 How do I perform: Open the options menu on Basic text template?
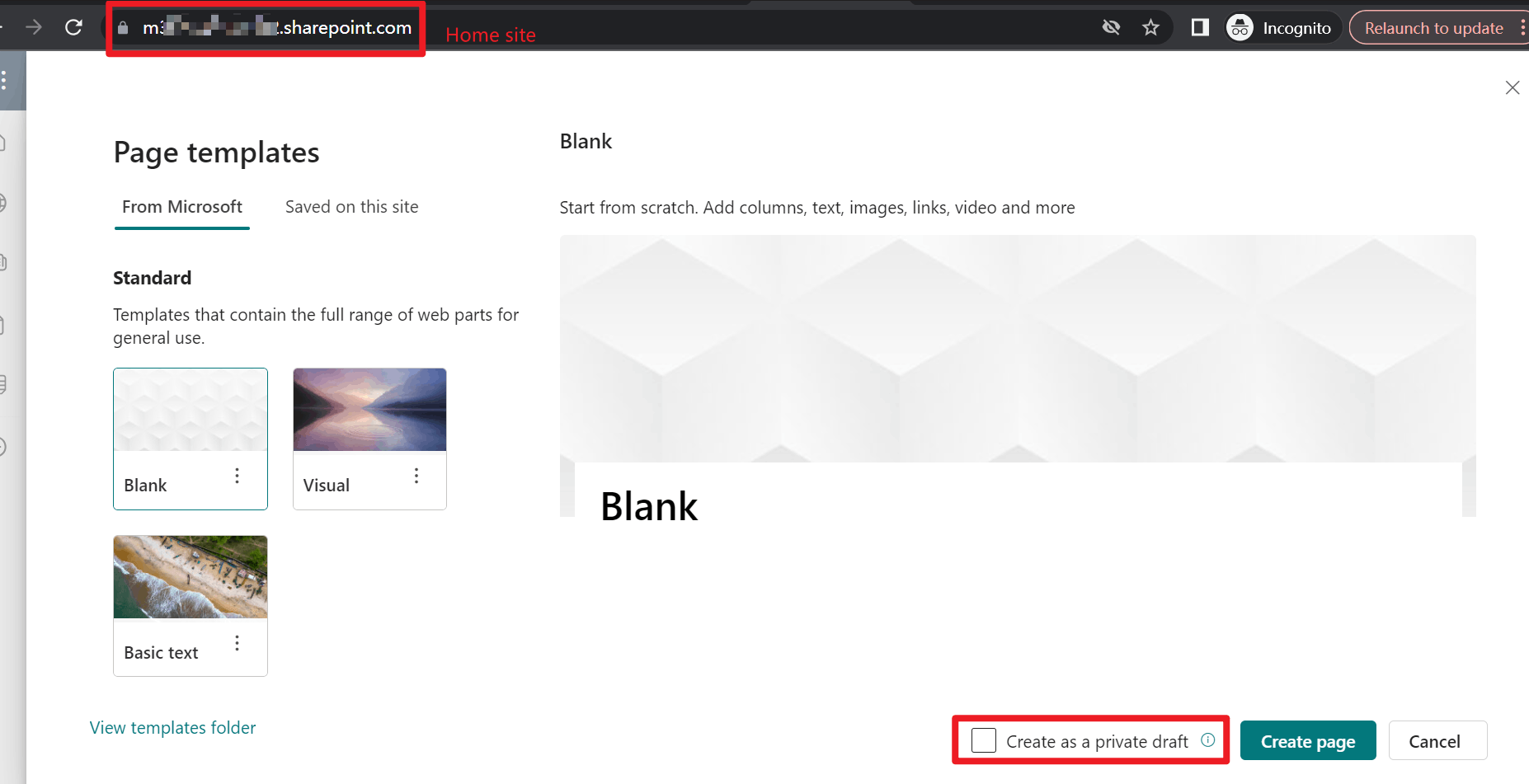tap(237, 643)
